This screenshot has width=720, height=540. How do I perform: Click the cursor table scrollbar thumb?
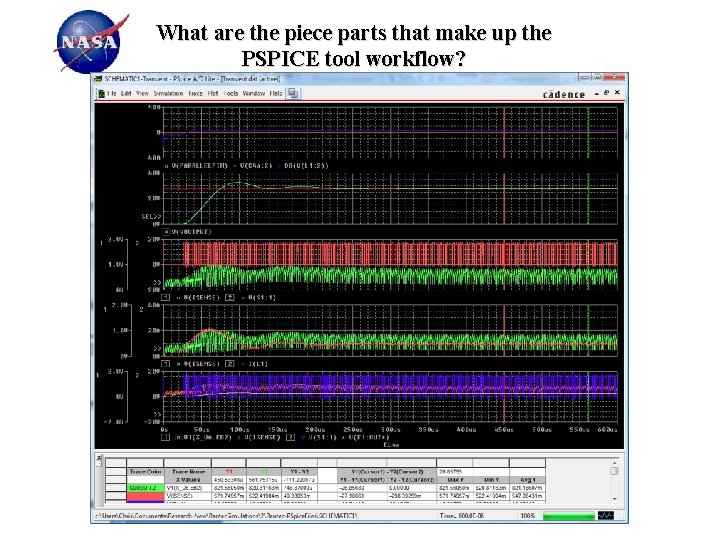point(614,471)
